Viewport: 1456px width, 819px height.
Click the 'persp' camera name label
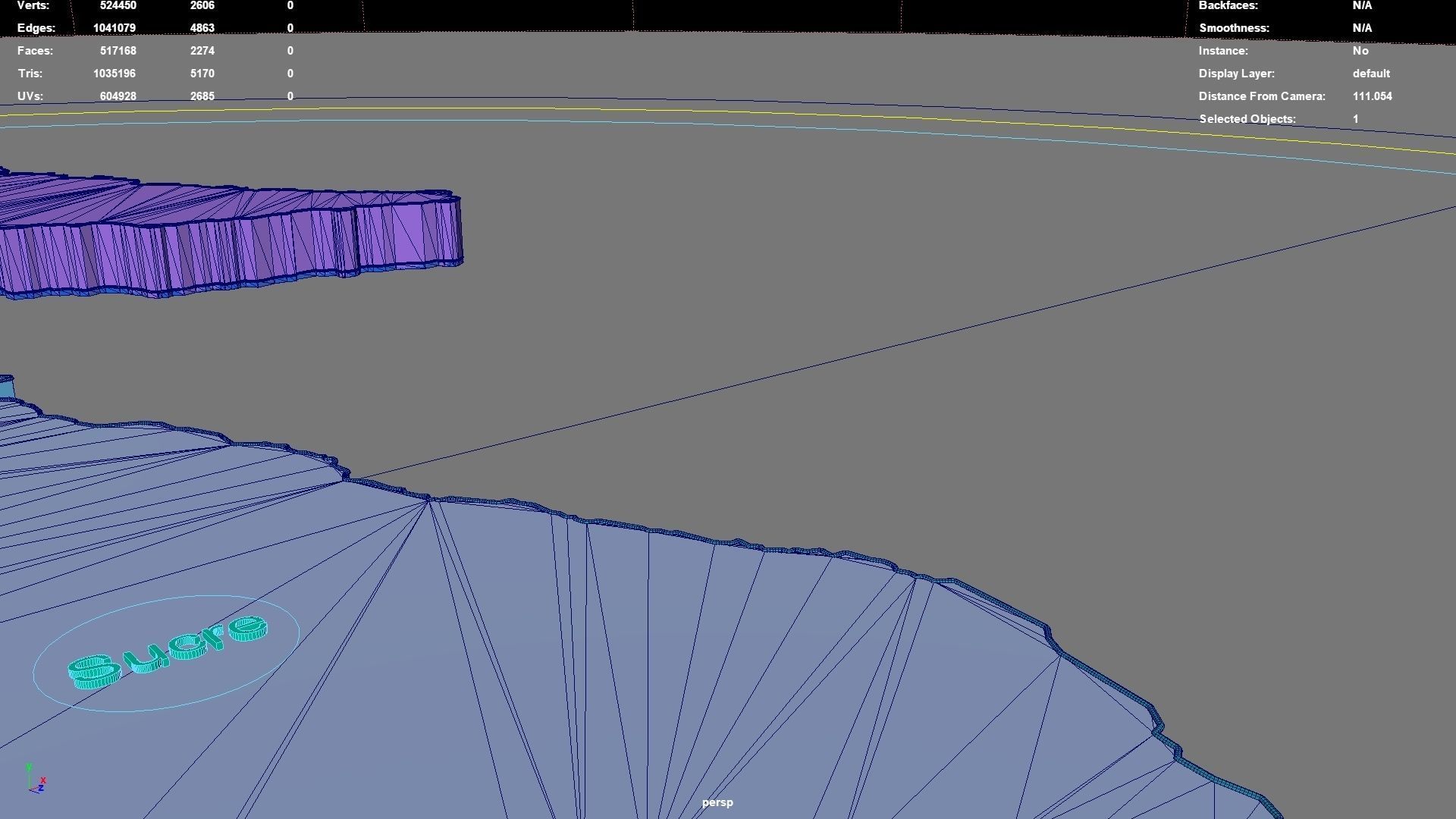[x=717, y=802]
